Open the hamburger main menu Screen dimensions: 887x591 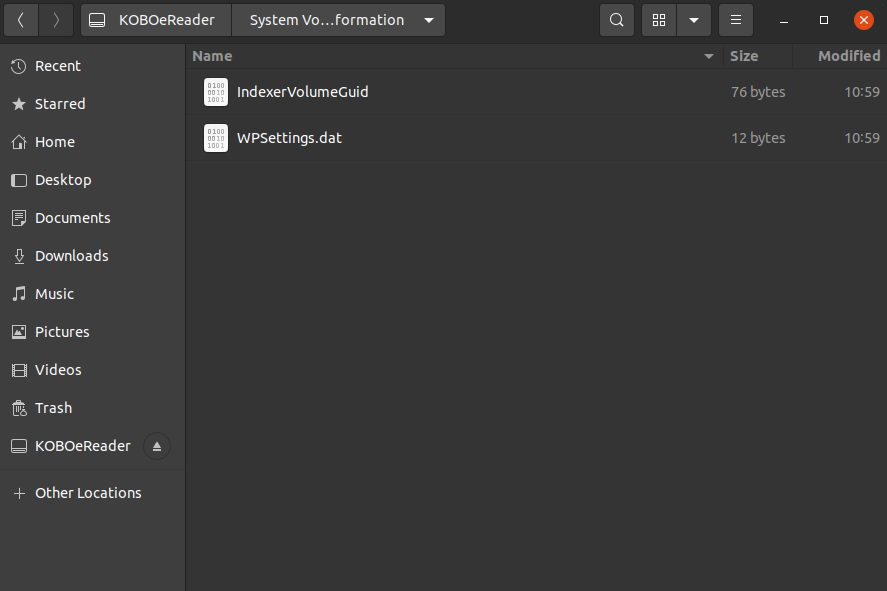click(736, 20)
